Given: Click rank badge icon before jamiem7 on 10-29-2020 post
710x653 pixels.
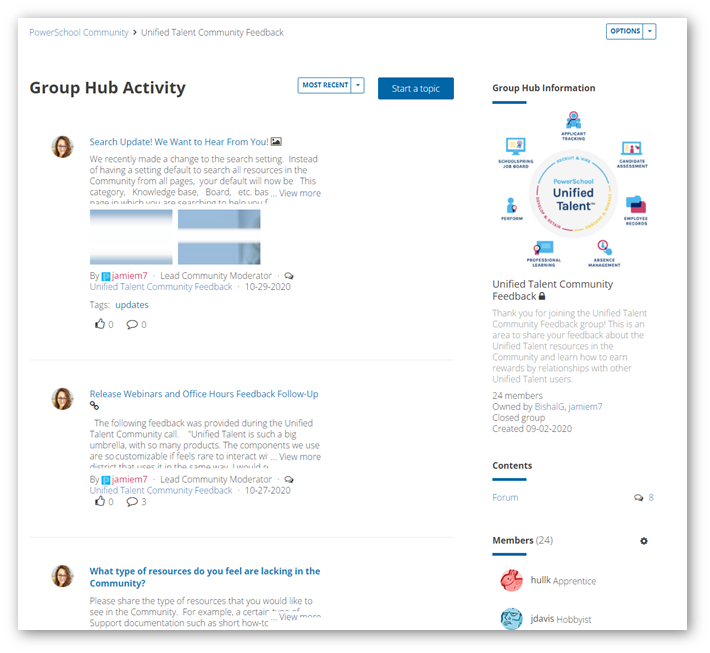Looking at the screenshot, I should click(x=106, y=276).
